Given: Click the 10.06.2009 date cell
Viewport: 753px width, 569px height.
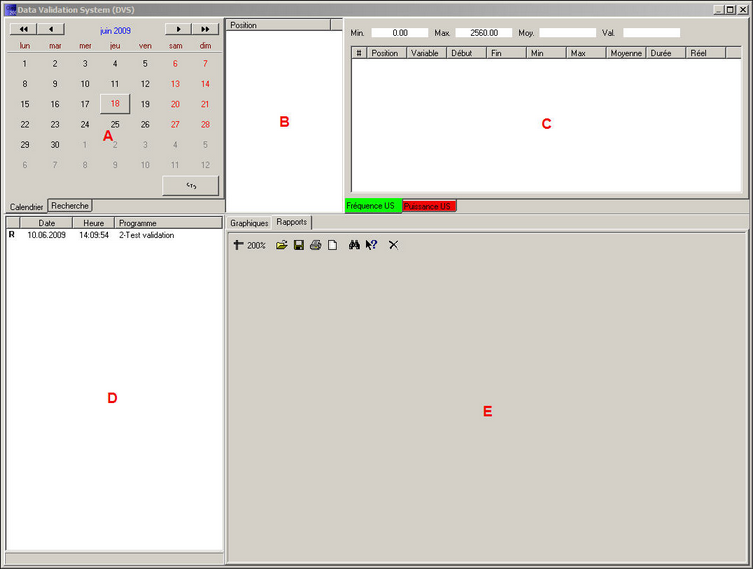Looking at the screenshot, I should [47, 235].
